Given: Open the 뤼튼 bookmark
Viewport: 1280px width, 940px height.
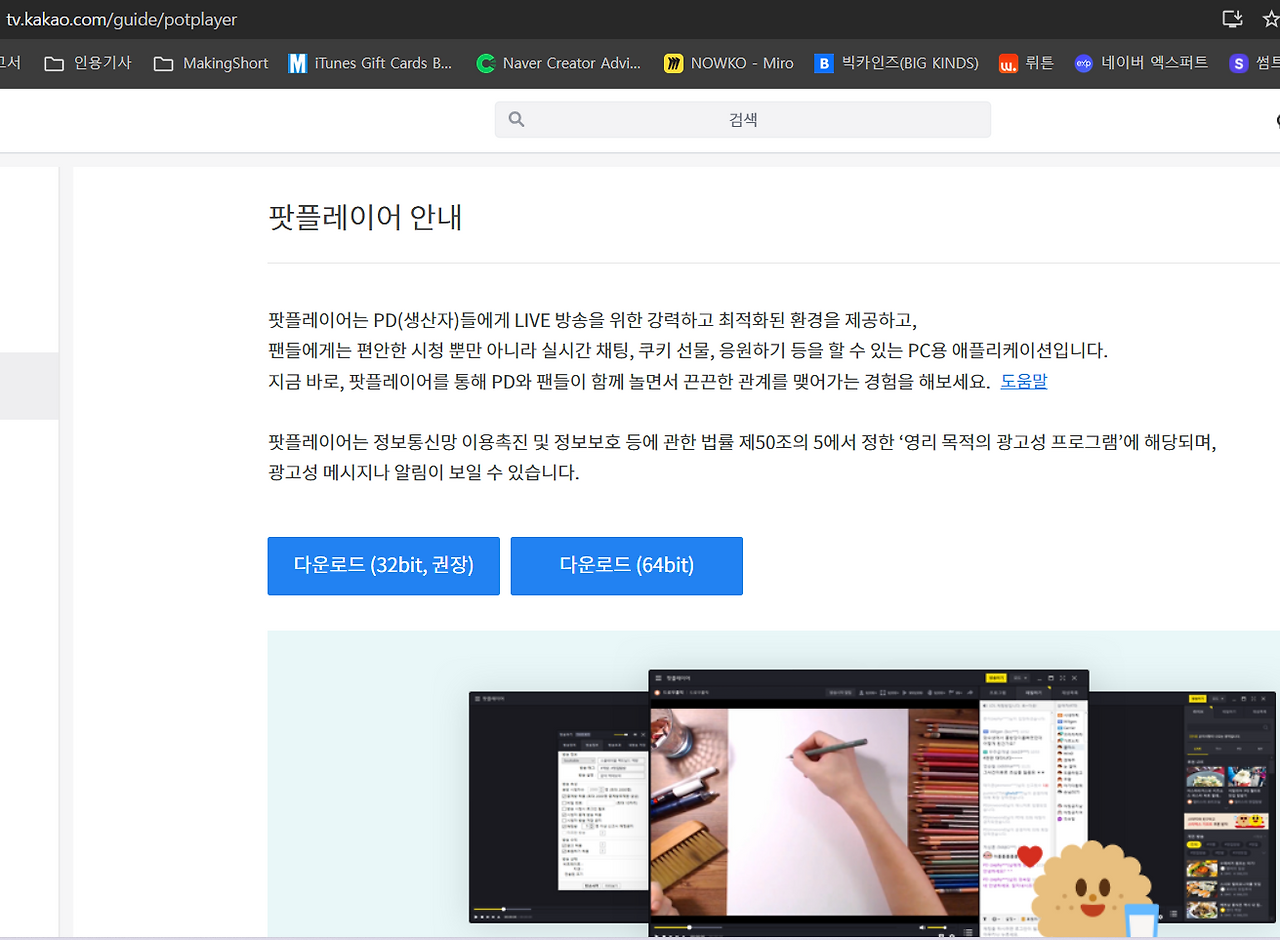Looking at the screenshot, I should (x=1026, y=63).
